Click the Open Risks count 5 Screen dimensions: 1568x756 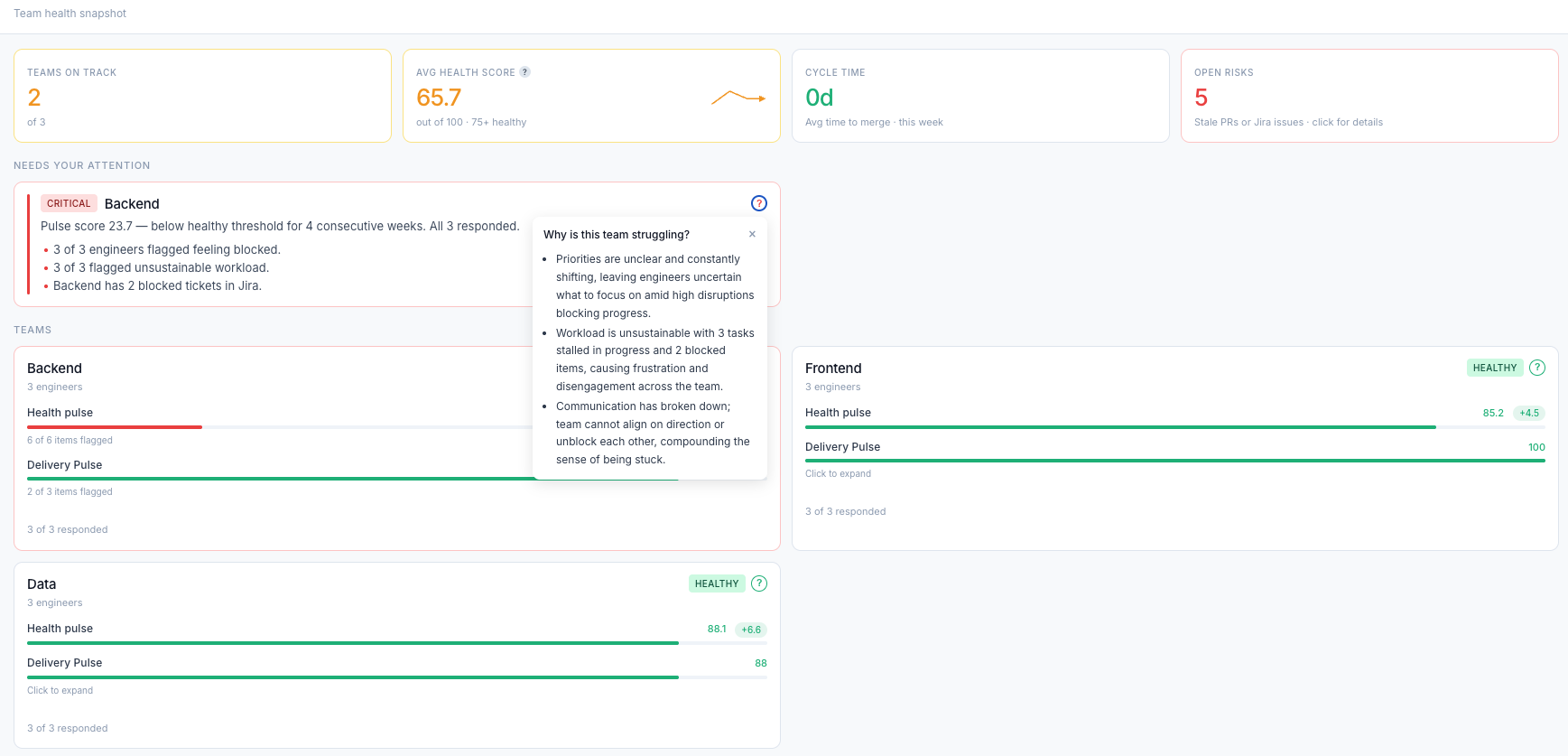click(1201, 98)
